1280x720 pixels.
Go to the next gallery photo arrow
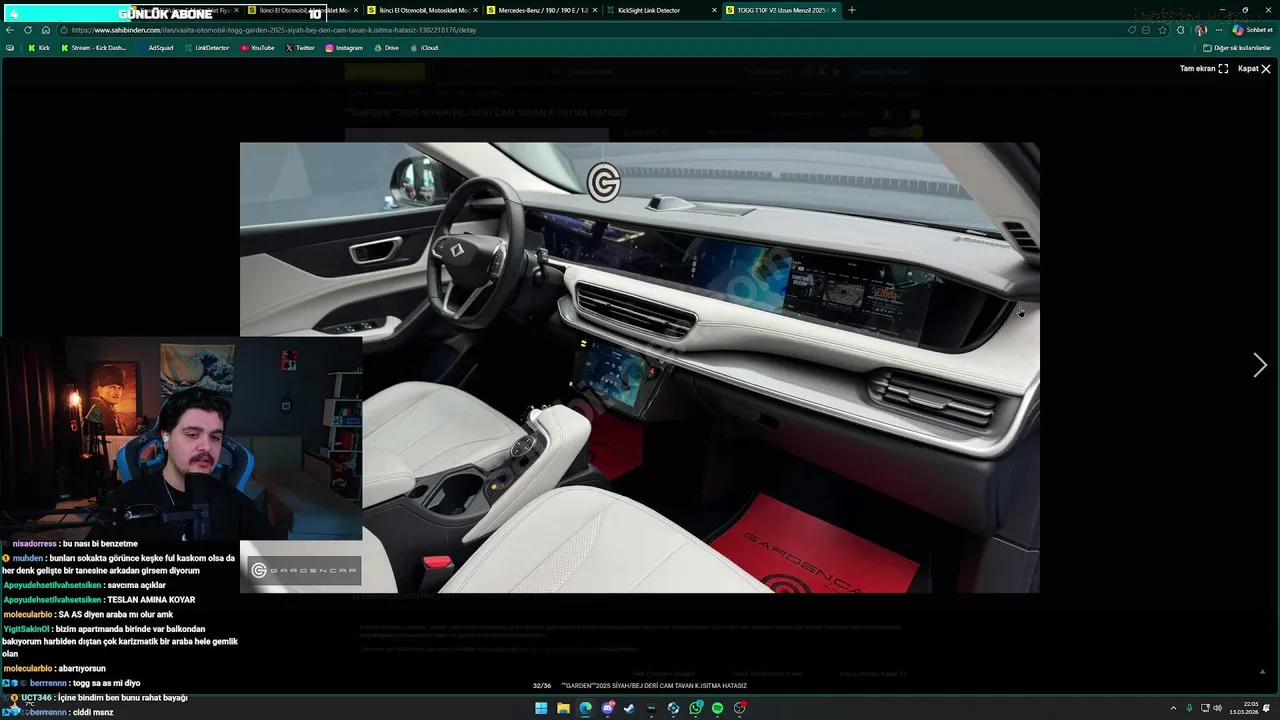click(1260, 366)
